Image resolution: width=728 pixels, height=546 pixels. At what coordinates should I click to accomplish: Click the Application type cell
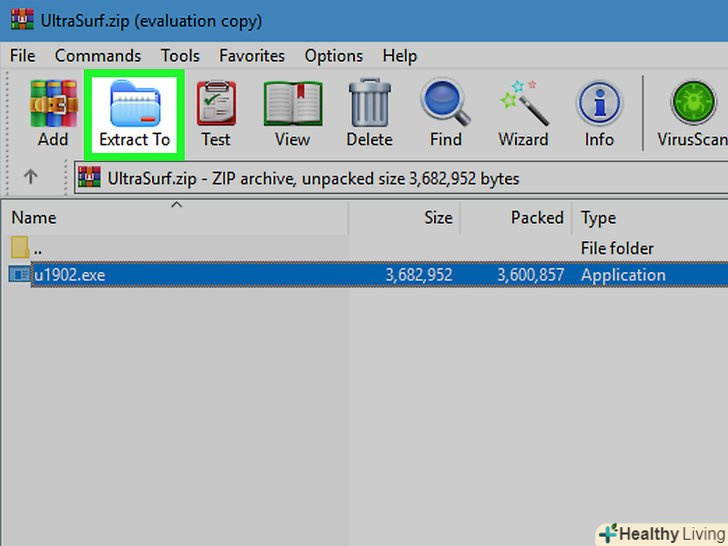[623, 275]
